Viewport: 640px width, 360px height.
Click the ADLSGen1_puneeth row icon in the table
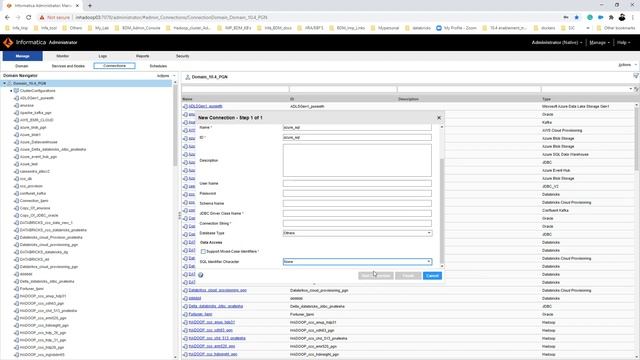coord(185,107)
